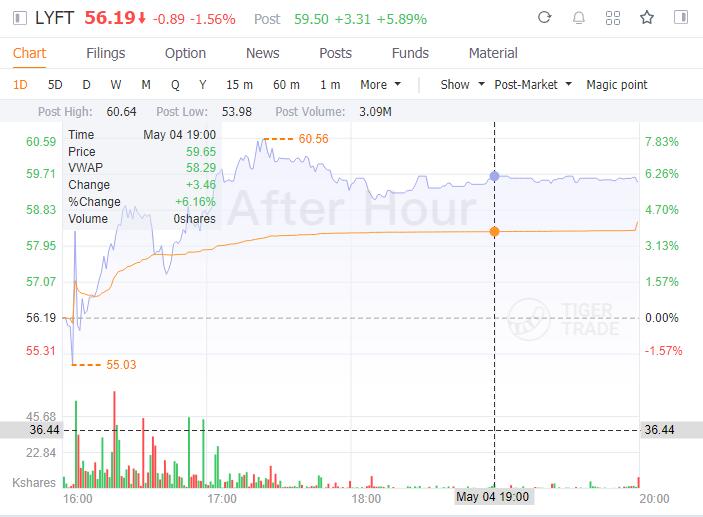Switch to the Funds tab
The height and width of the screenshot is (517, 703).
pos(410,53)
